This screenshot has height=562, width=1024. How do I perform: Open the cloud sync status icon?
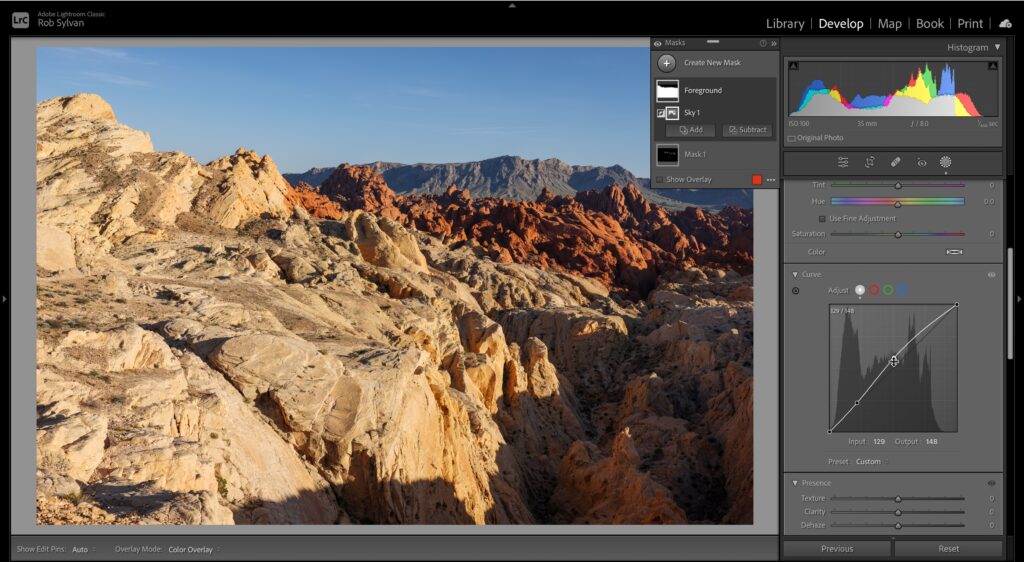pyautogui.click(x=1005, y=23)
